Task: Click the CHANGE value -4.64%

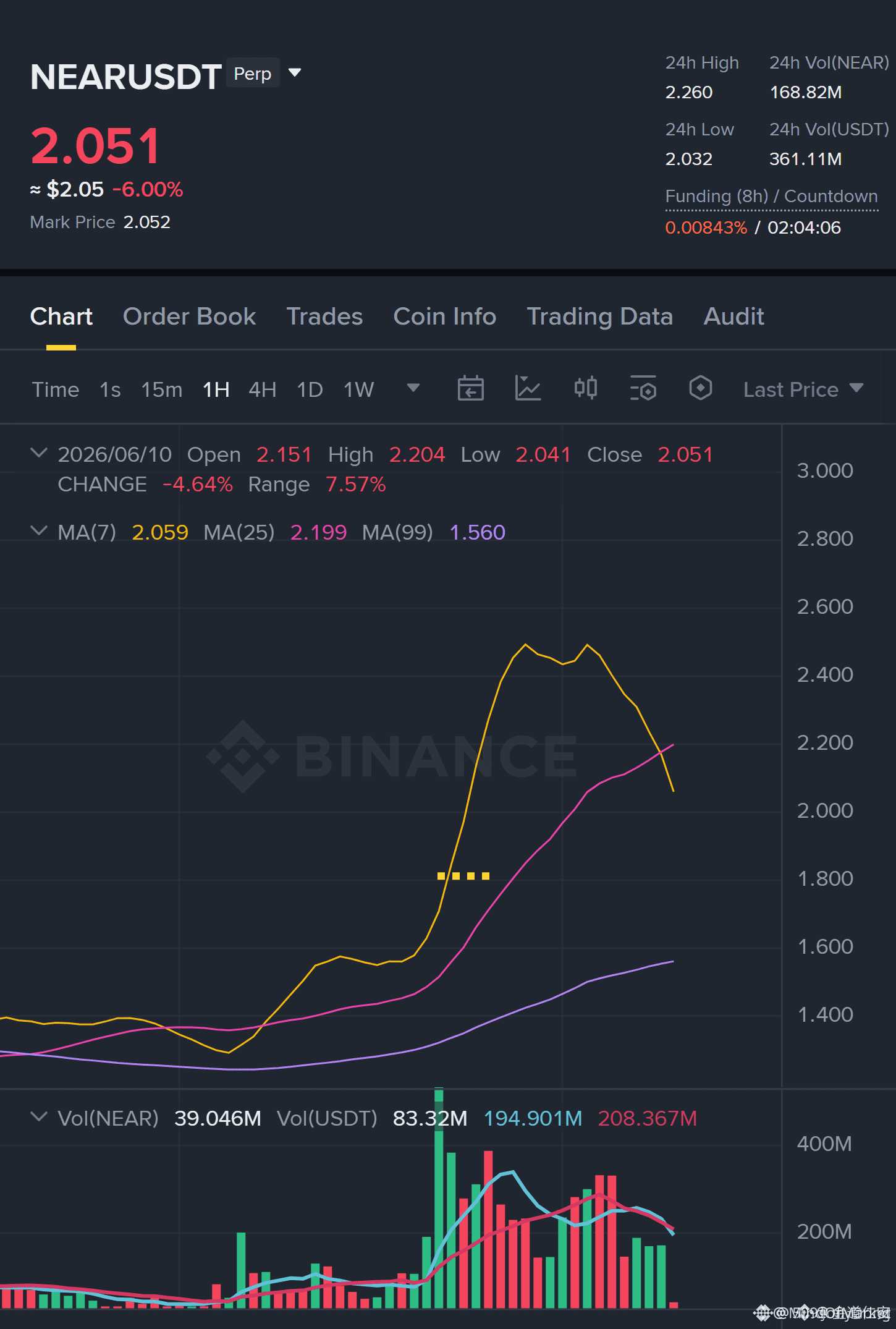Action: (198, 484)
